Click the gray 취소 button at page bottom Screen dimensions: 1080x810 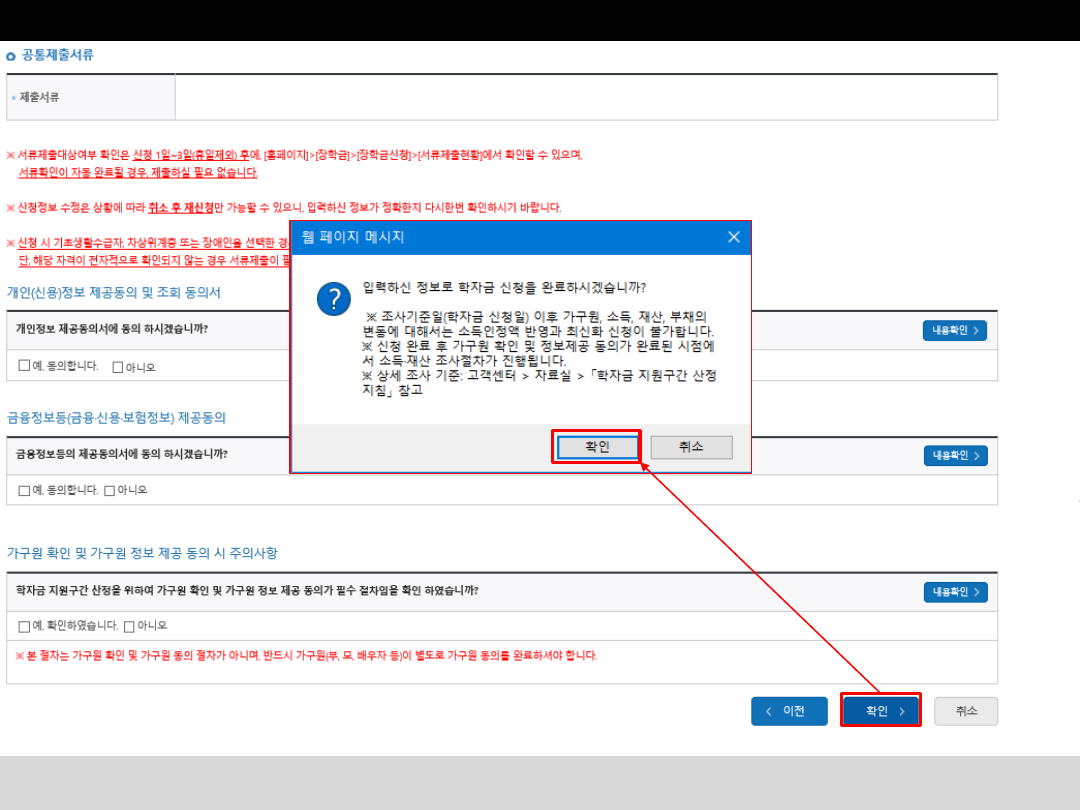965,711
